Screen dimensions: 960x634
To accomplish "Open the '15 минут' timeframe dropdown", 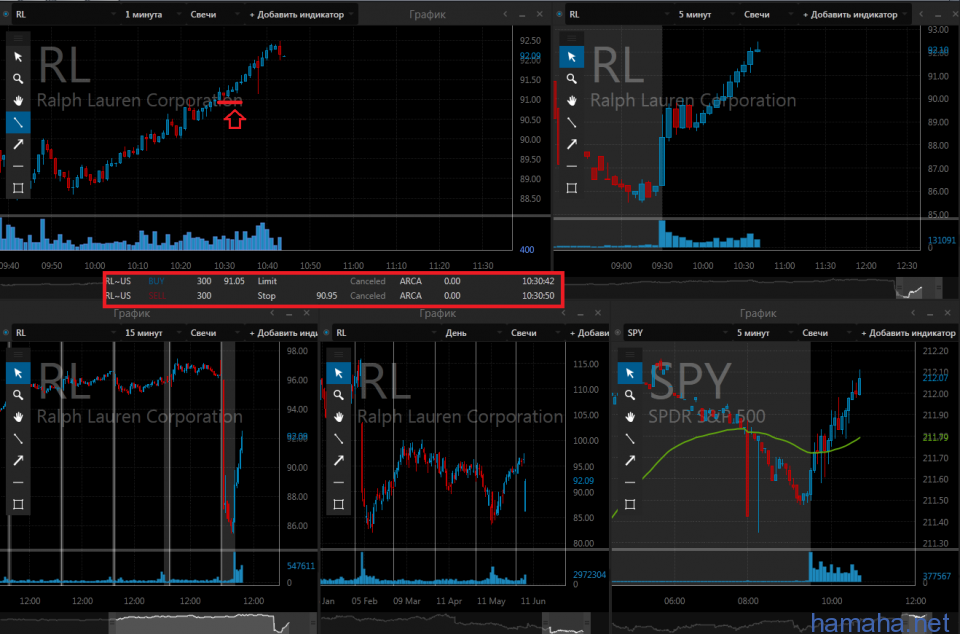I will (x=152, y=333).
